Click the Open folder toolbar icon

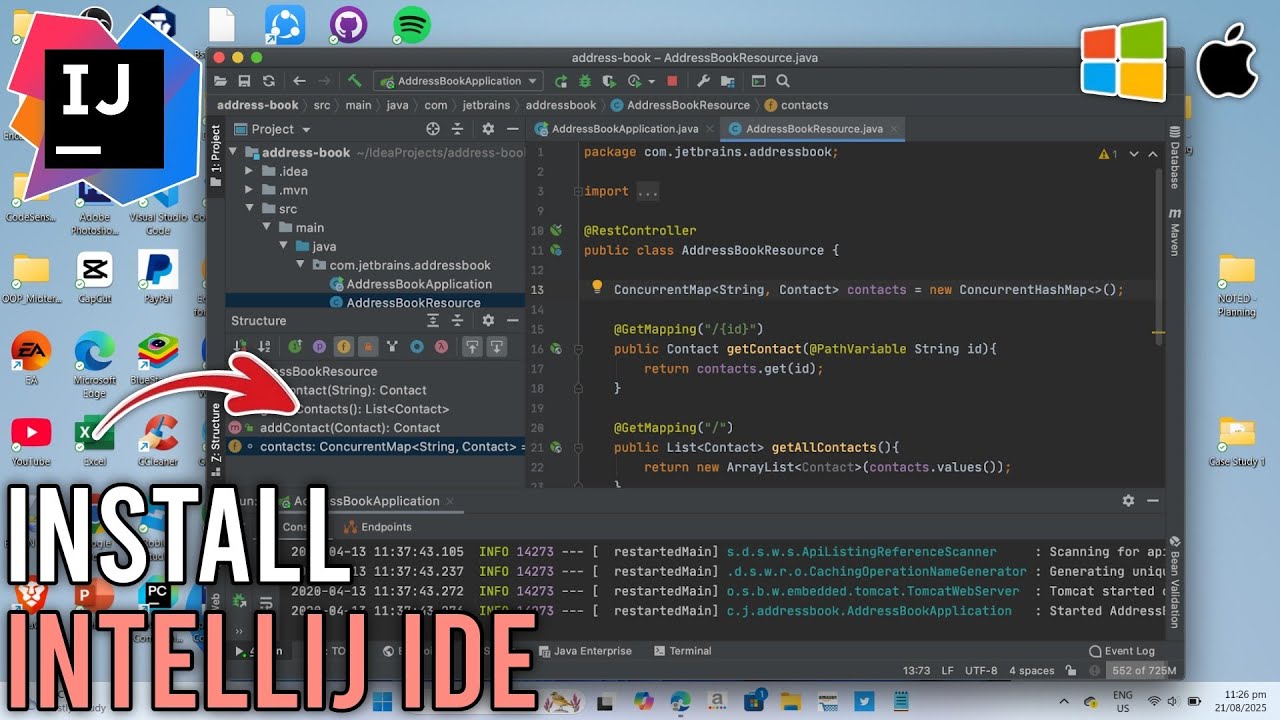click(220, 81)
